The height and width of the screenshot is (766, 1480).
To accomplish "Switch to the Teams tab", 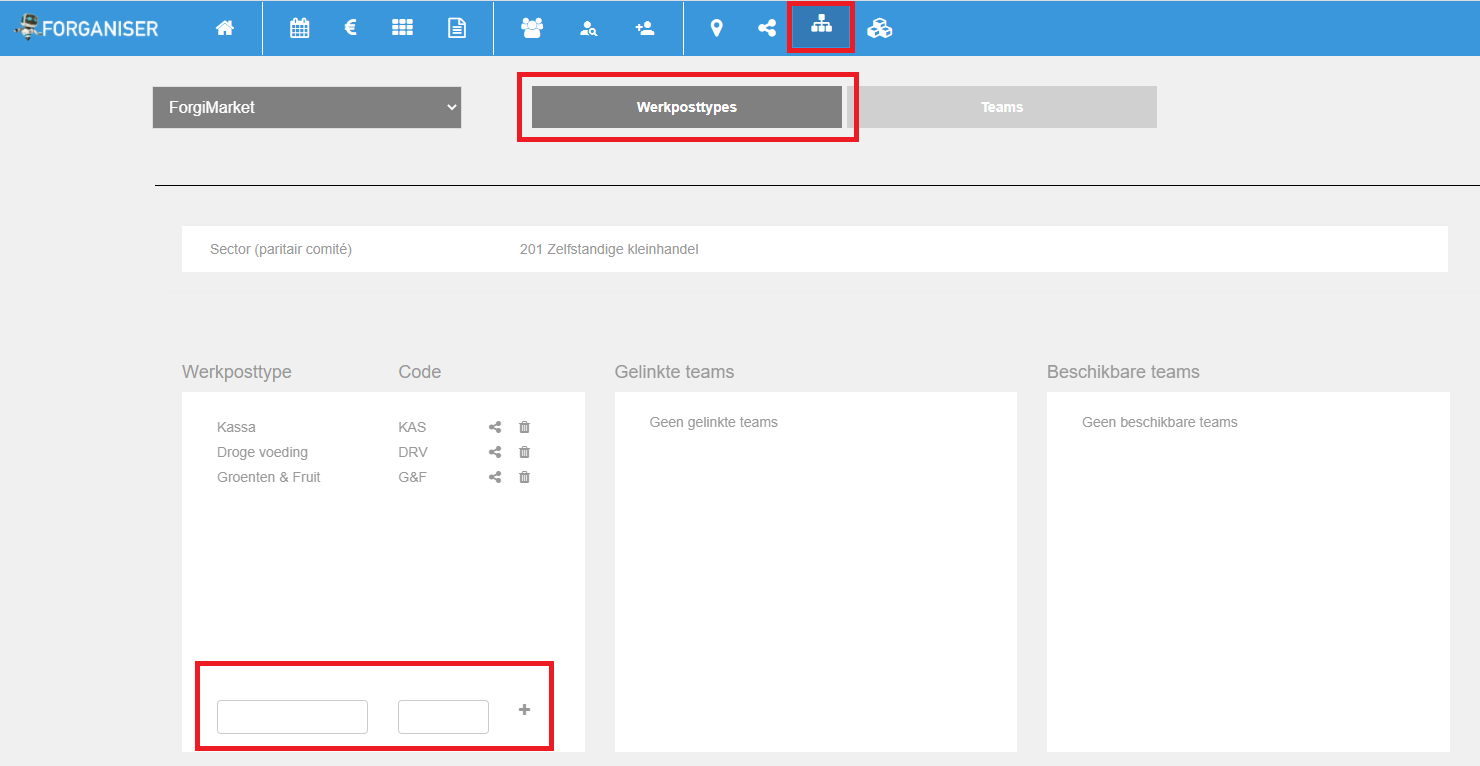I will click(x=1002, y=107).
